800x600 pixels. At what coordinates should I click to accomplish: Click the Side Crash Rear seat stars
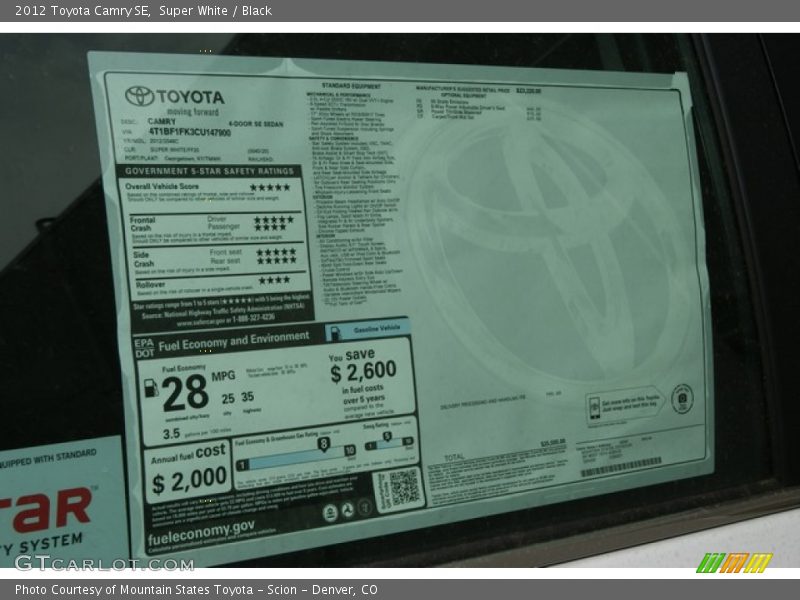(276, 260)
